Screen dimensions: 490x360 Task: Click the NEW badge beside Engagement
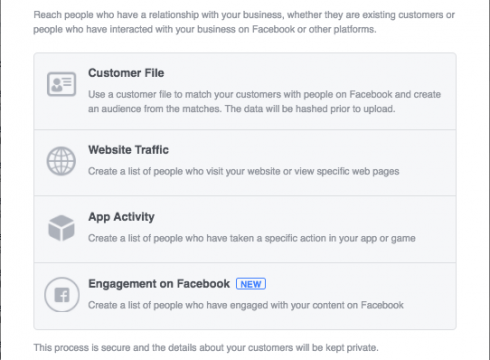tap(251, 284)
